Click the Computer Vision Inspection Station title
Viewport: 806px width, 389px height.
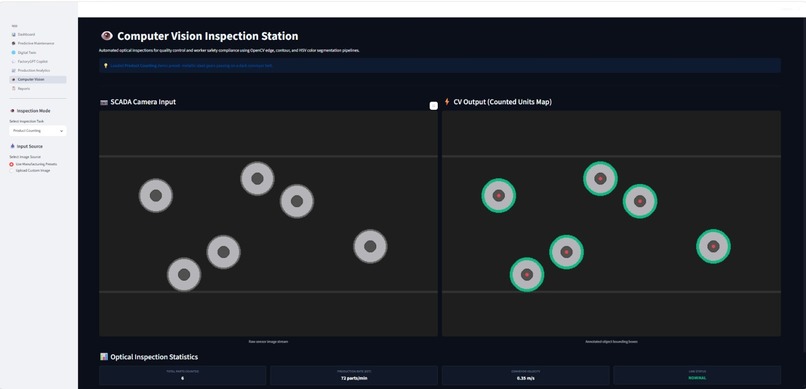click(208, 36)
